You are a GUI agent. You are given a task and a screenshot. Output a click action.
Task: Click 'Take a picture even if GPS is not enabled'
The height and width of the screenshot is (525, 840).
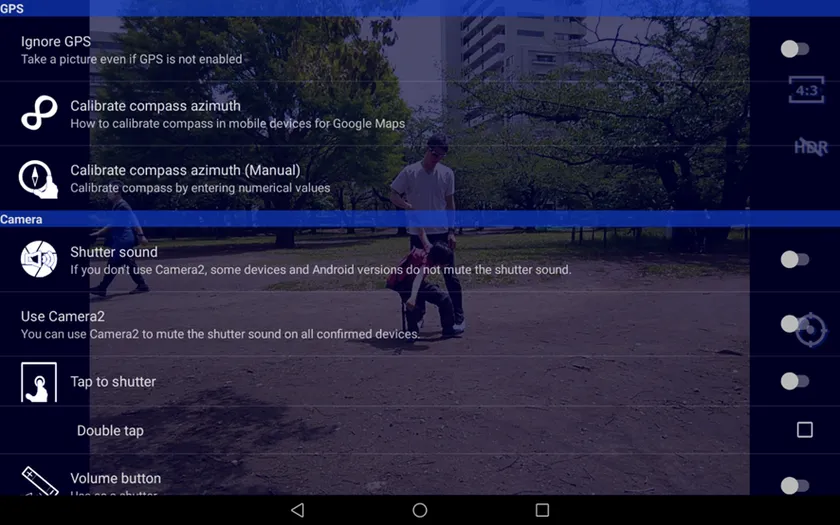click(131, 59)
